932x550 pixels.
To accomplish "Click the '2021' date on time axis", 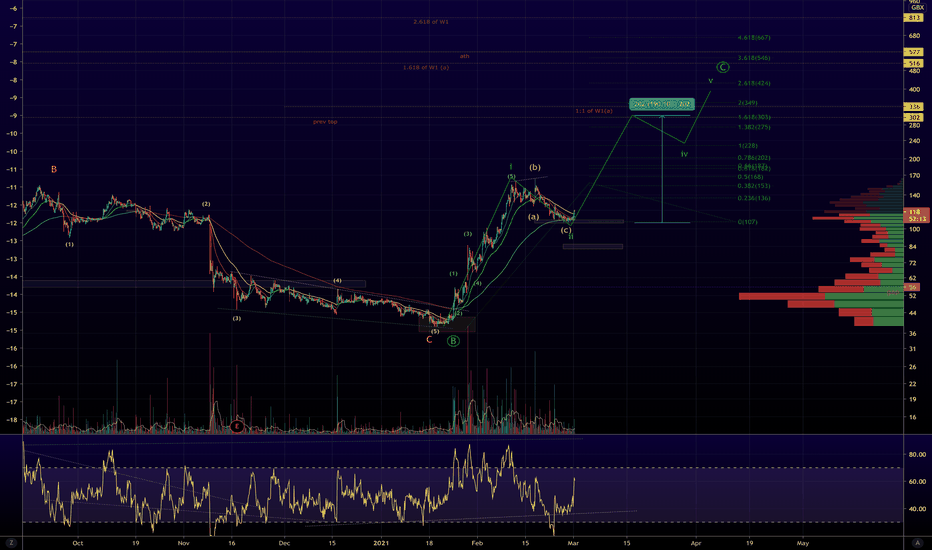I will 381,543.
